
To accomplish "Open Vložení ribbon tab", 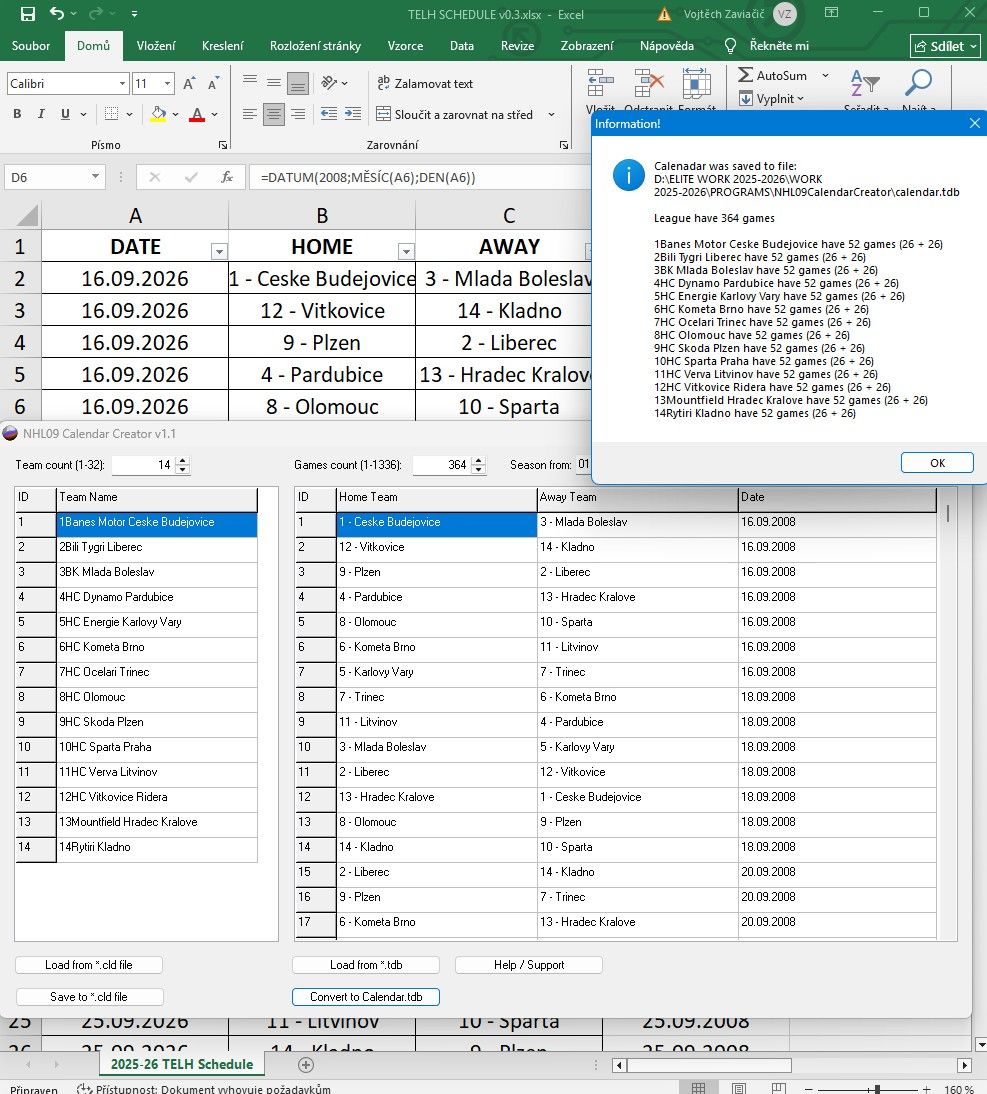I will pos(156,46).
